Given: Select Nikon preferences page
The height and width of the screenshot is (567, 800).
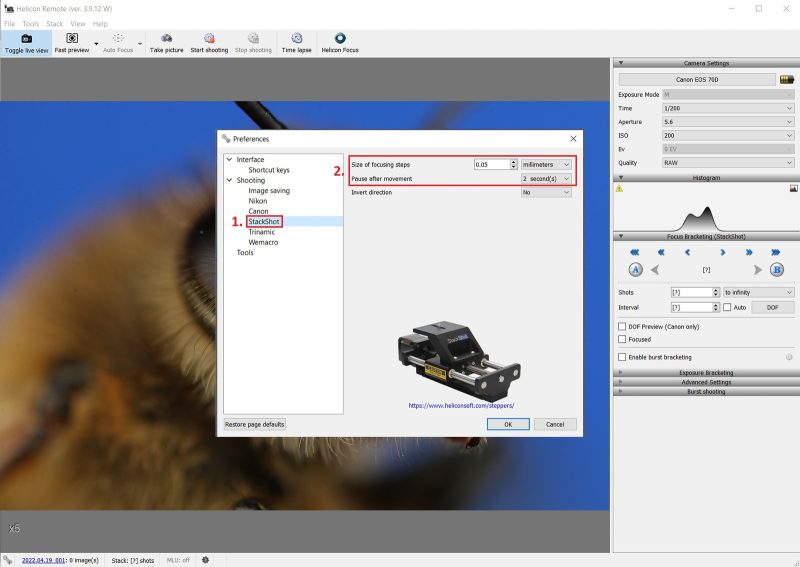Looking at the screenshot, I should pyautogui.click(x=258, y=201).
